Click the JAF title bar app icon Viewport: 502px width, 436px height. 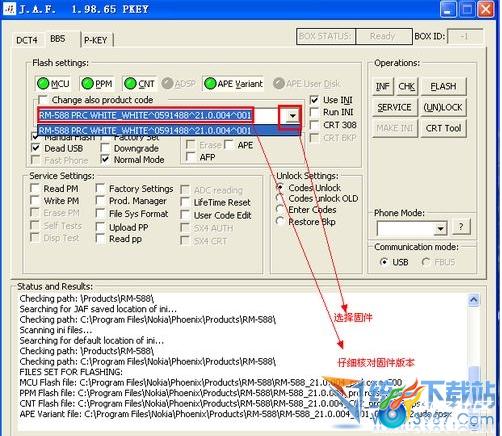pyautogui.click(x=10, y=9)
